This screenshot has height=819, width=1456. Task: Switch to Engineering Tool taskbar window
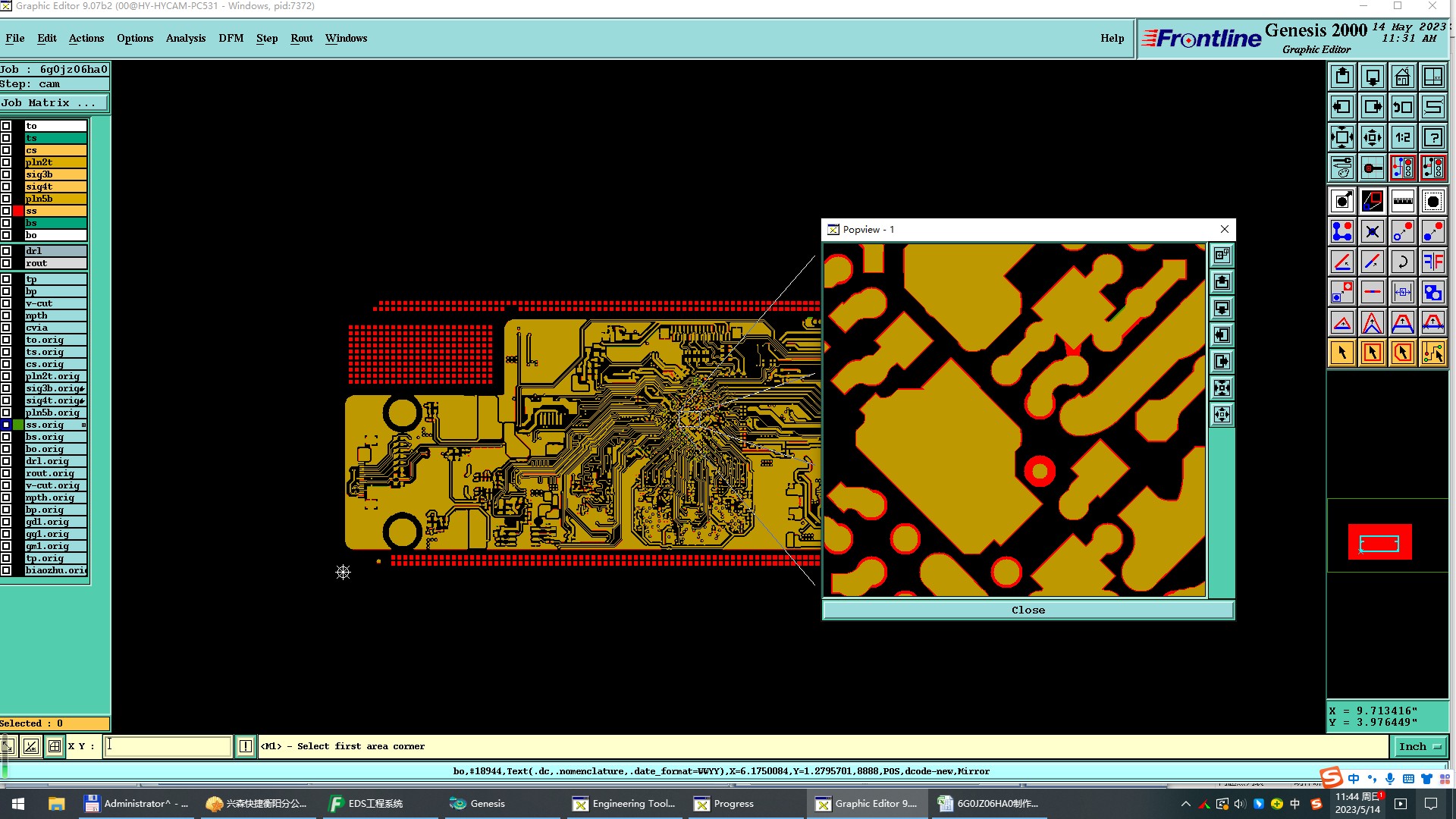[625, 804]
